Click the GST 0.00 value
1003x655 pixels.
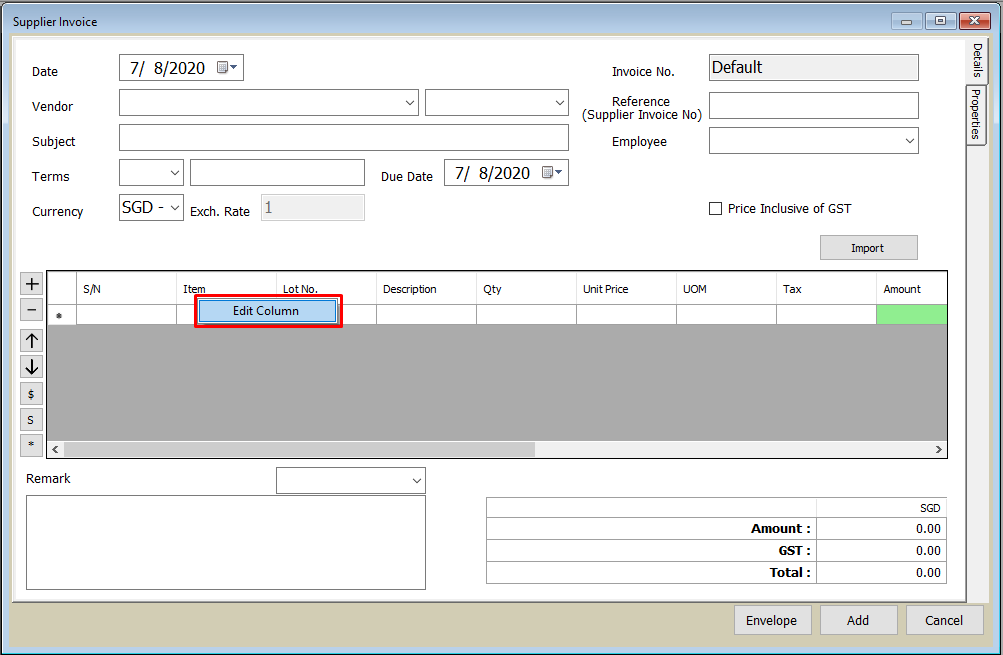pos(928,551)
